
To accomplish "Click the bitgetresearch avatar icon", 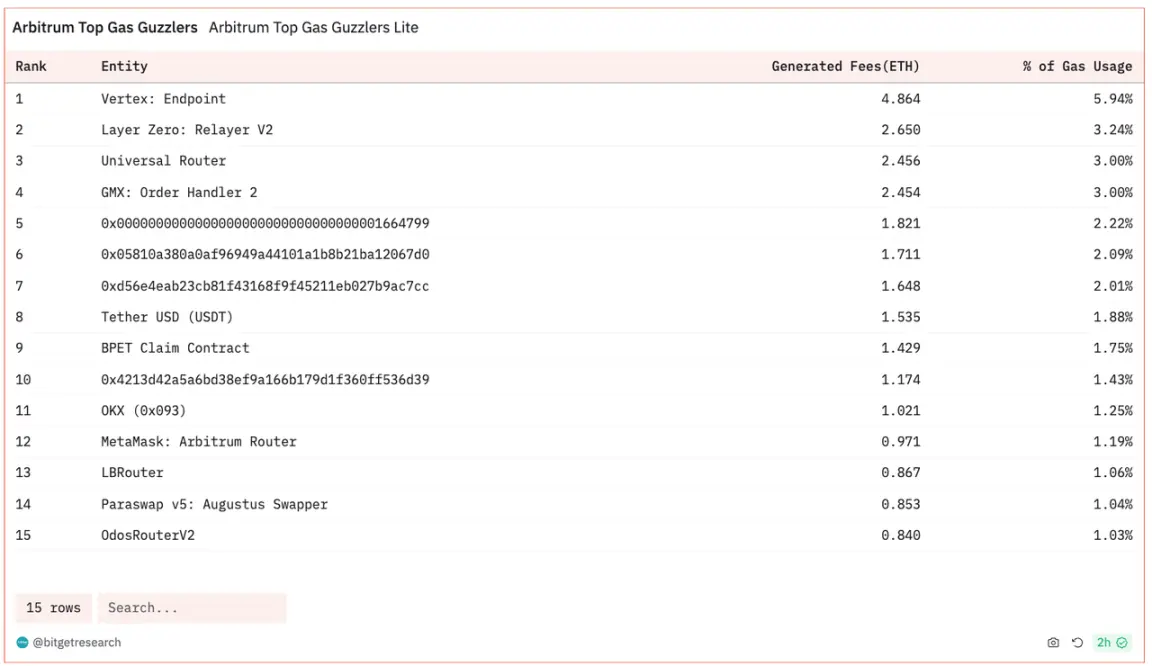I will point(22,642).
